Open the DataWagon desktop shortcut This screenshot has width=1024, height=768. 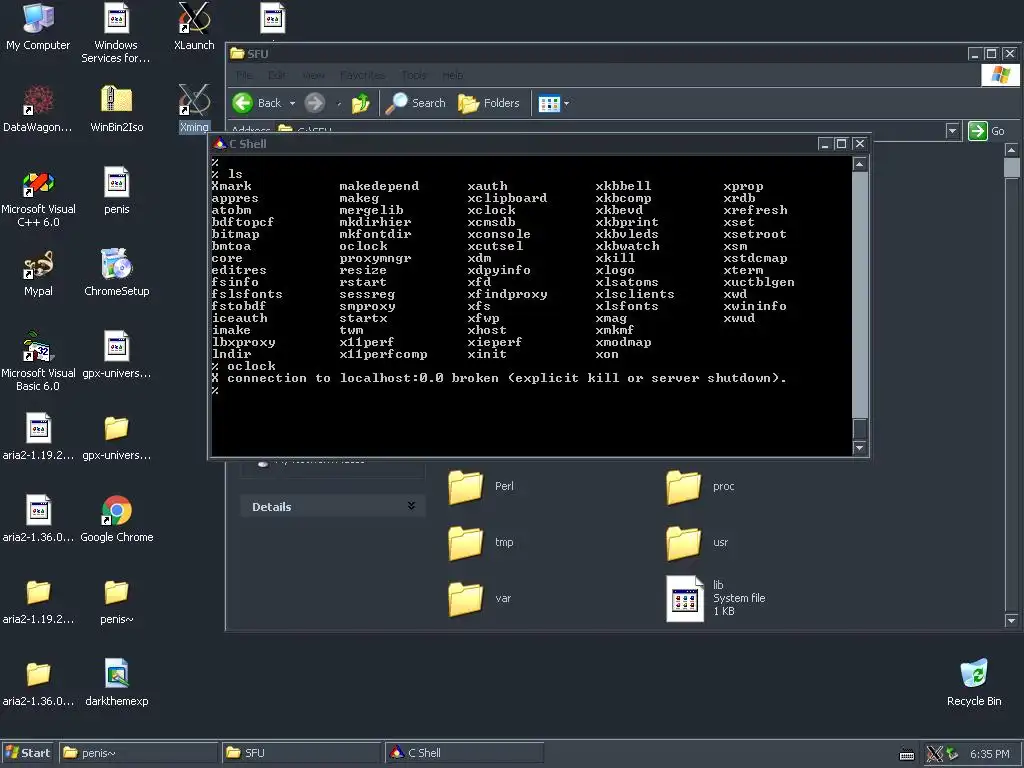[38, 108]
